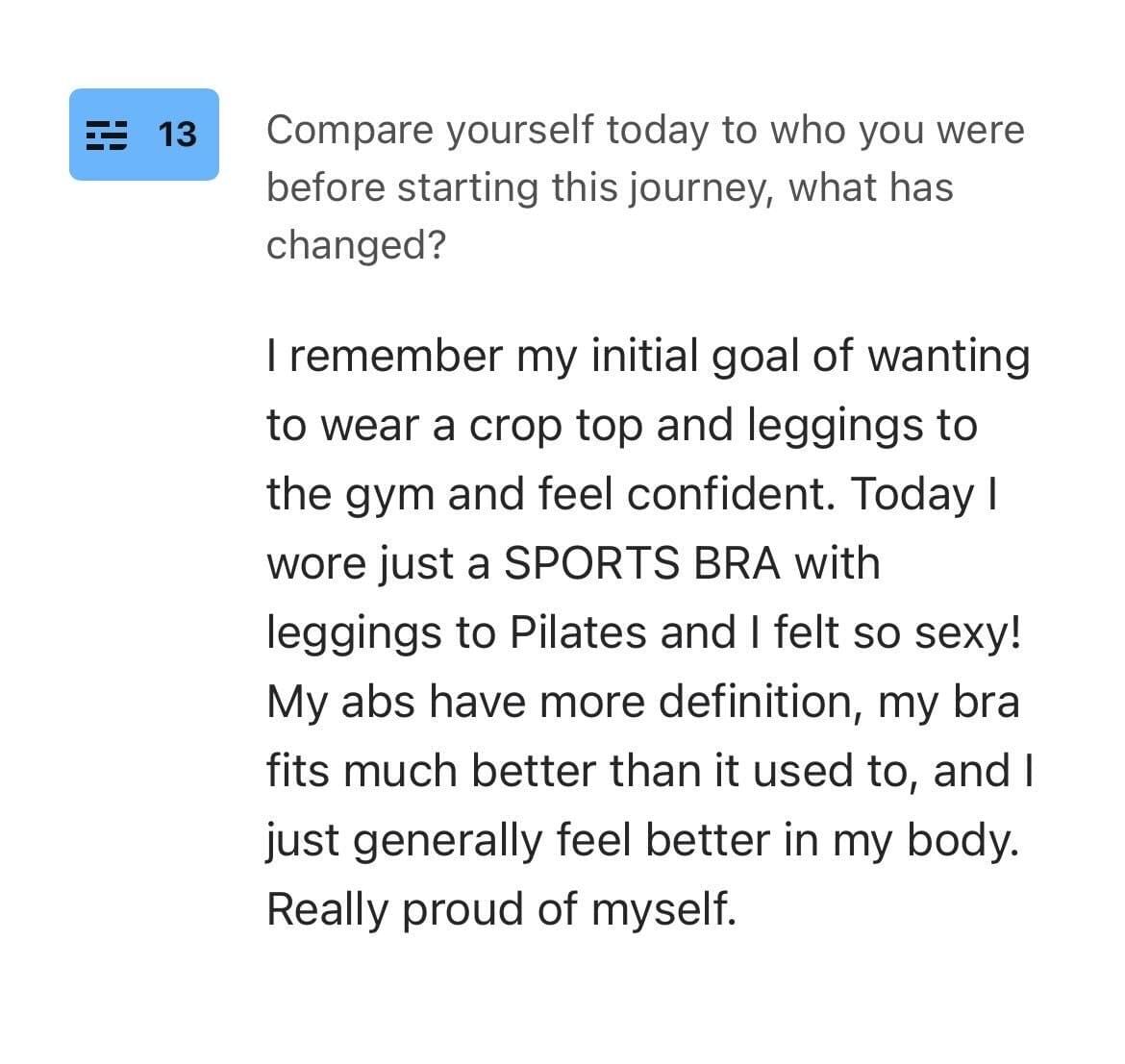Screen dimensions: 1125x1064
Task: Select the number 13 in the badge
Action: click(x=177, y=135)
